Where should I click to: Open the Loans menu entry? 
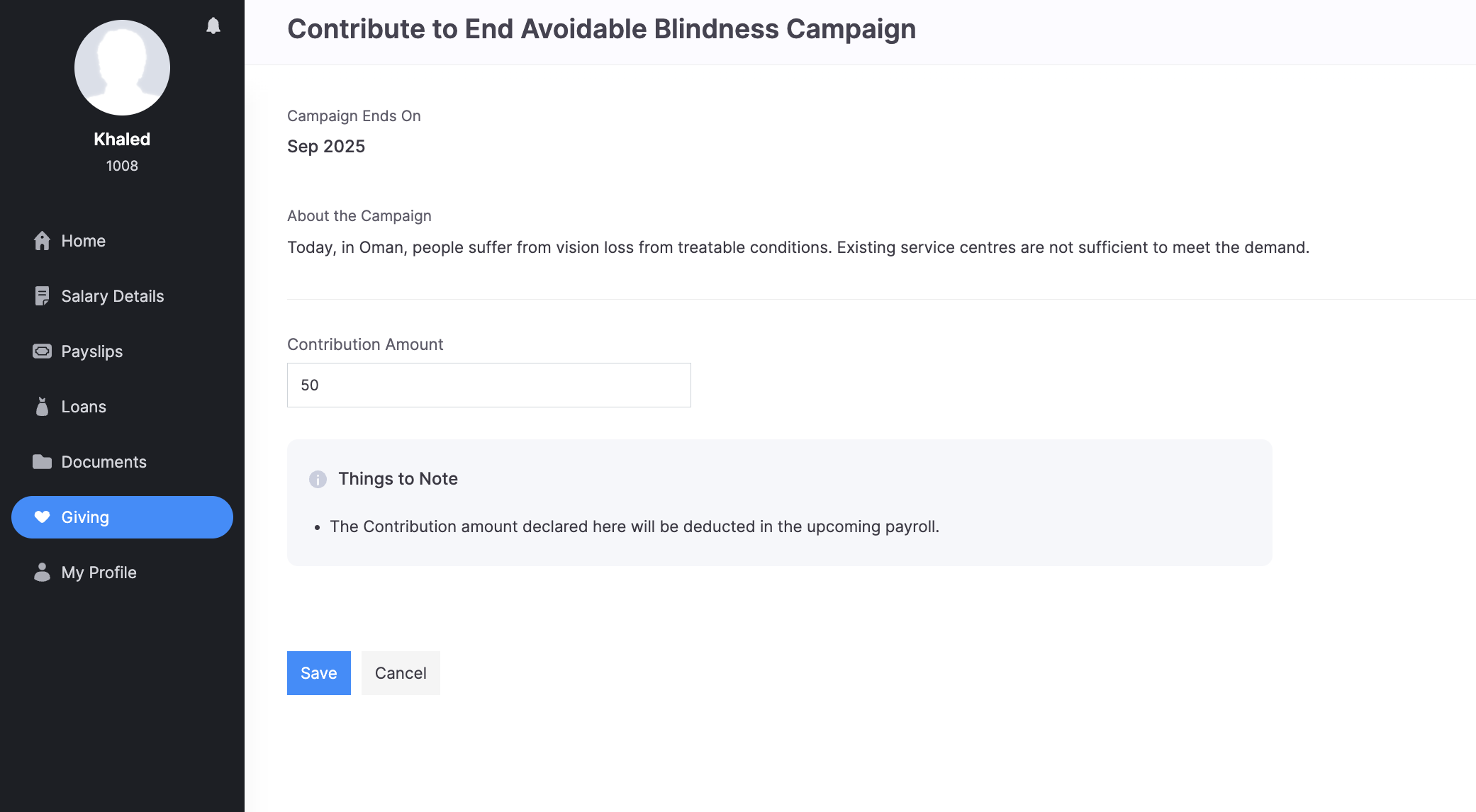(84, 407)
